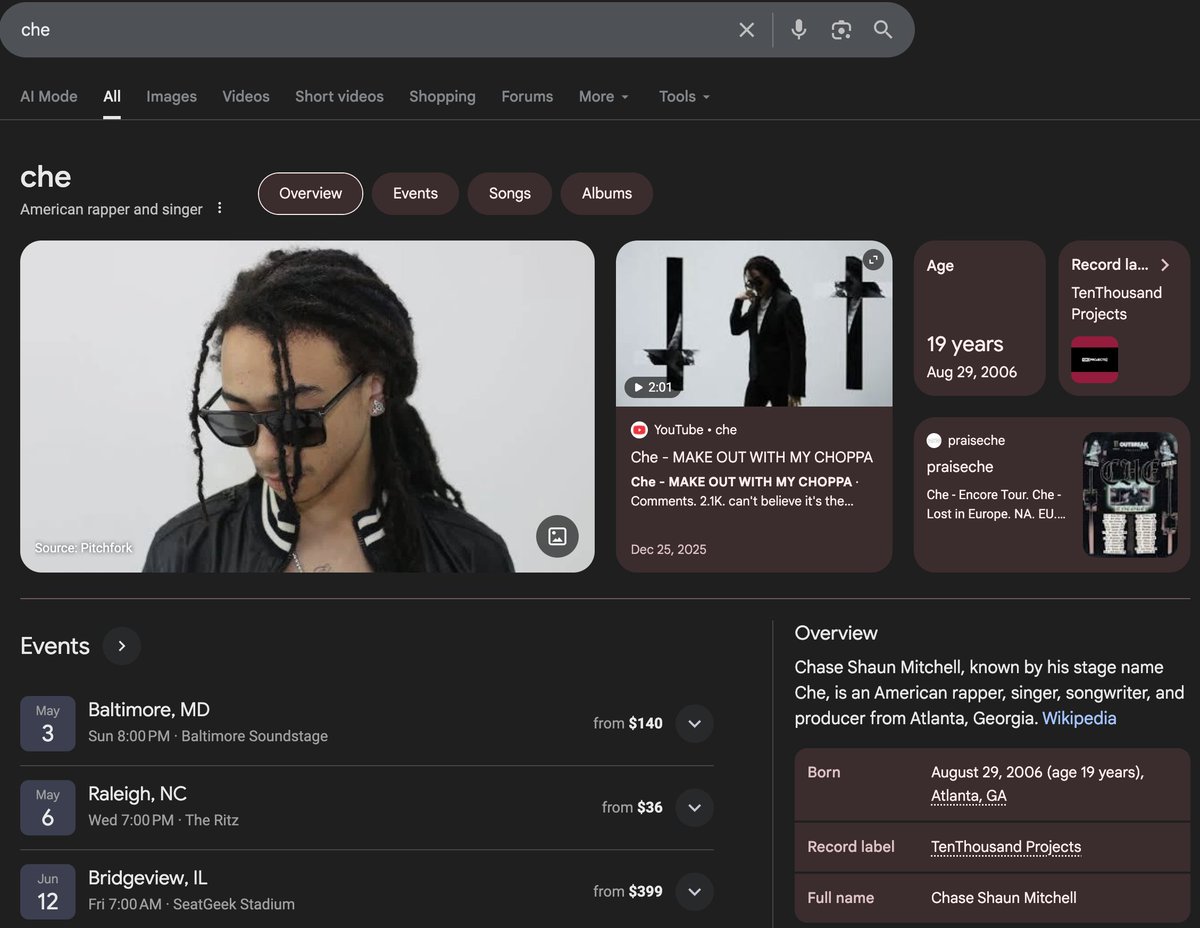
Task: Switch to AI Mode tab
Action: coord(49,96)
